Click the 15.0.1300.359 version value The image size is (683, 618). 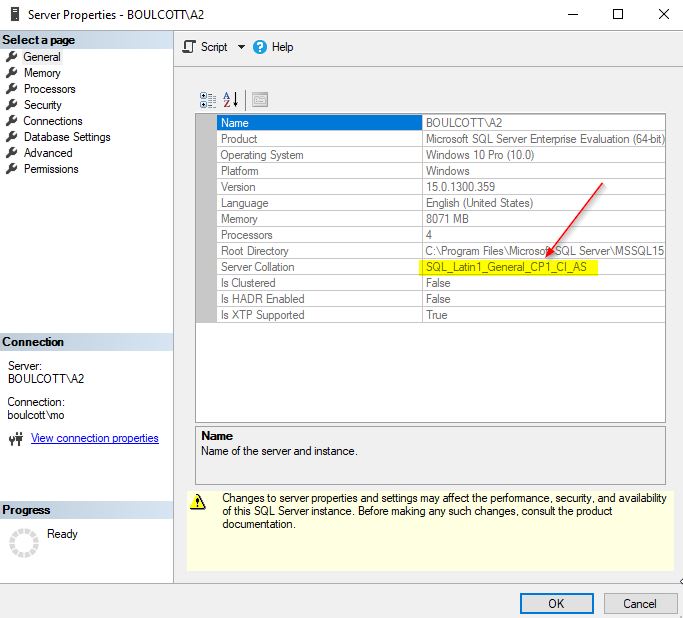[x=460, y=187]
